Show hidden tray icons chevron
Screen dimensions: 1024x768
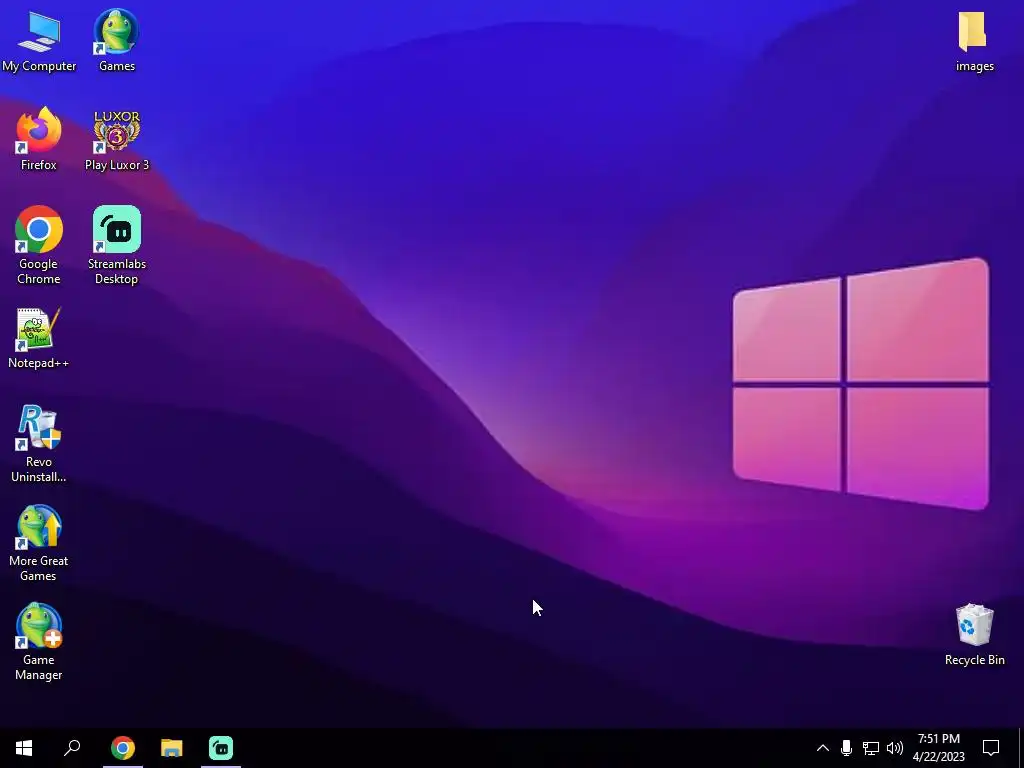point(823,748)
